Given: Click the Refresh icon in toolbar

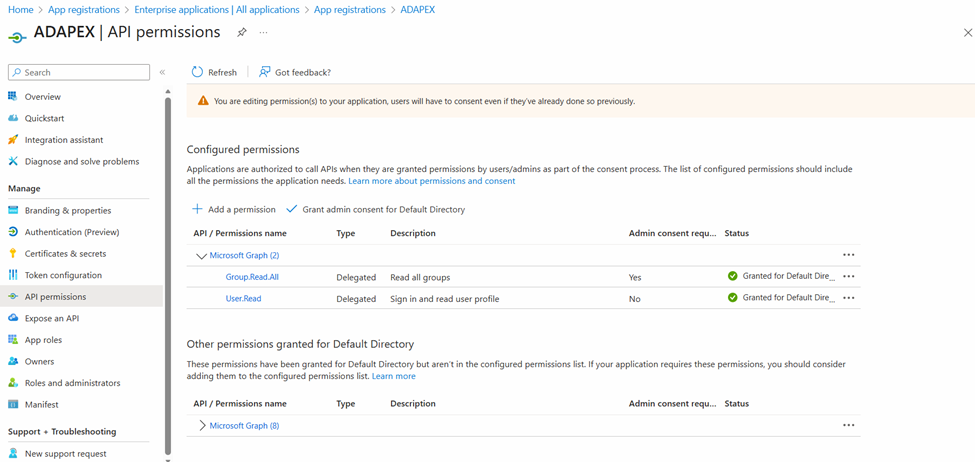Looking at the screenshot, I should [198, 72].
